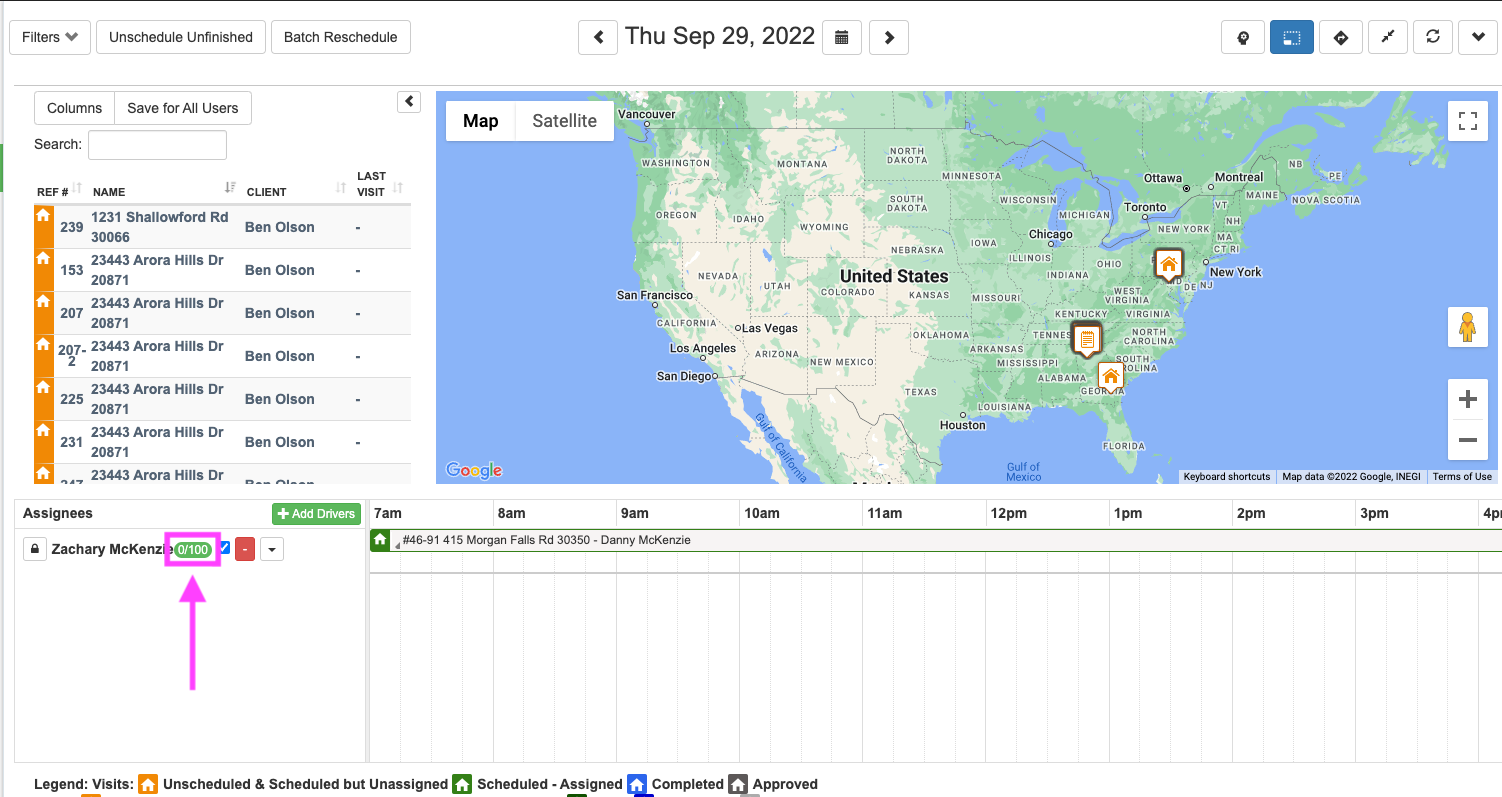Open the calendar date picker icon
This screenshot has height=797, width=1502.
(x=842, y=38)
